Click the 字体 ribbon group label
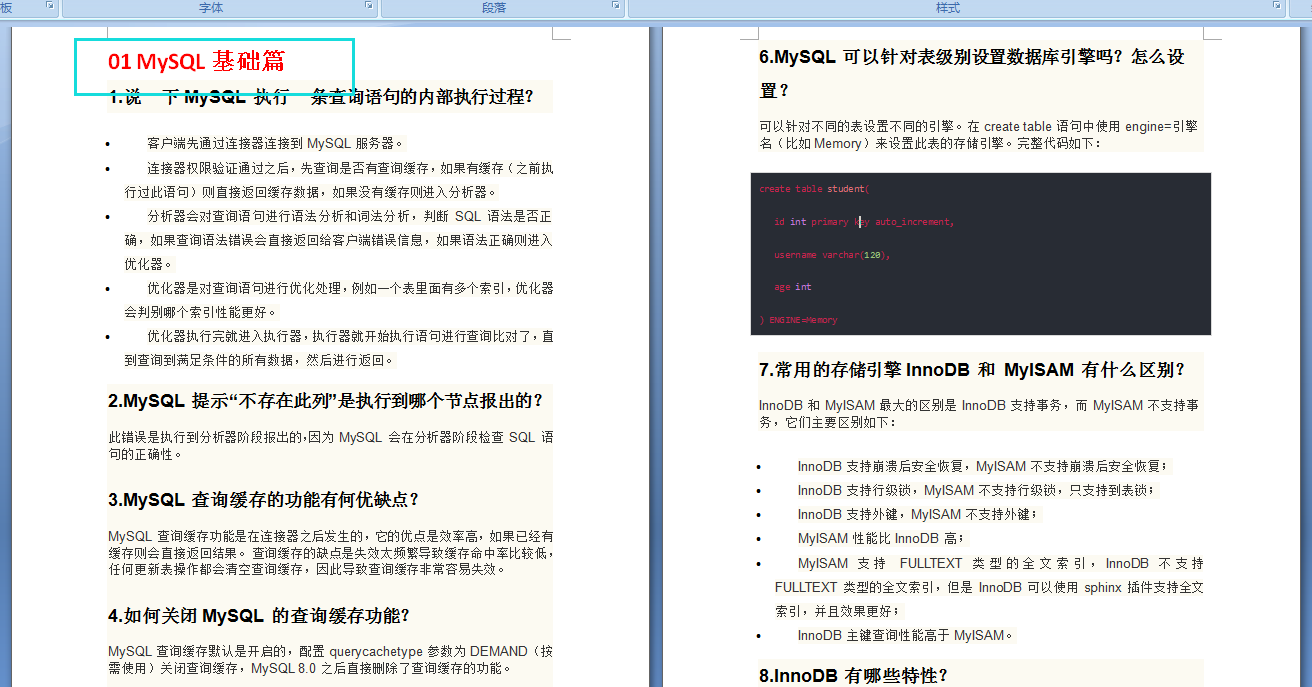This screenshot has width=1312, height=687. coord(211,7)
